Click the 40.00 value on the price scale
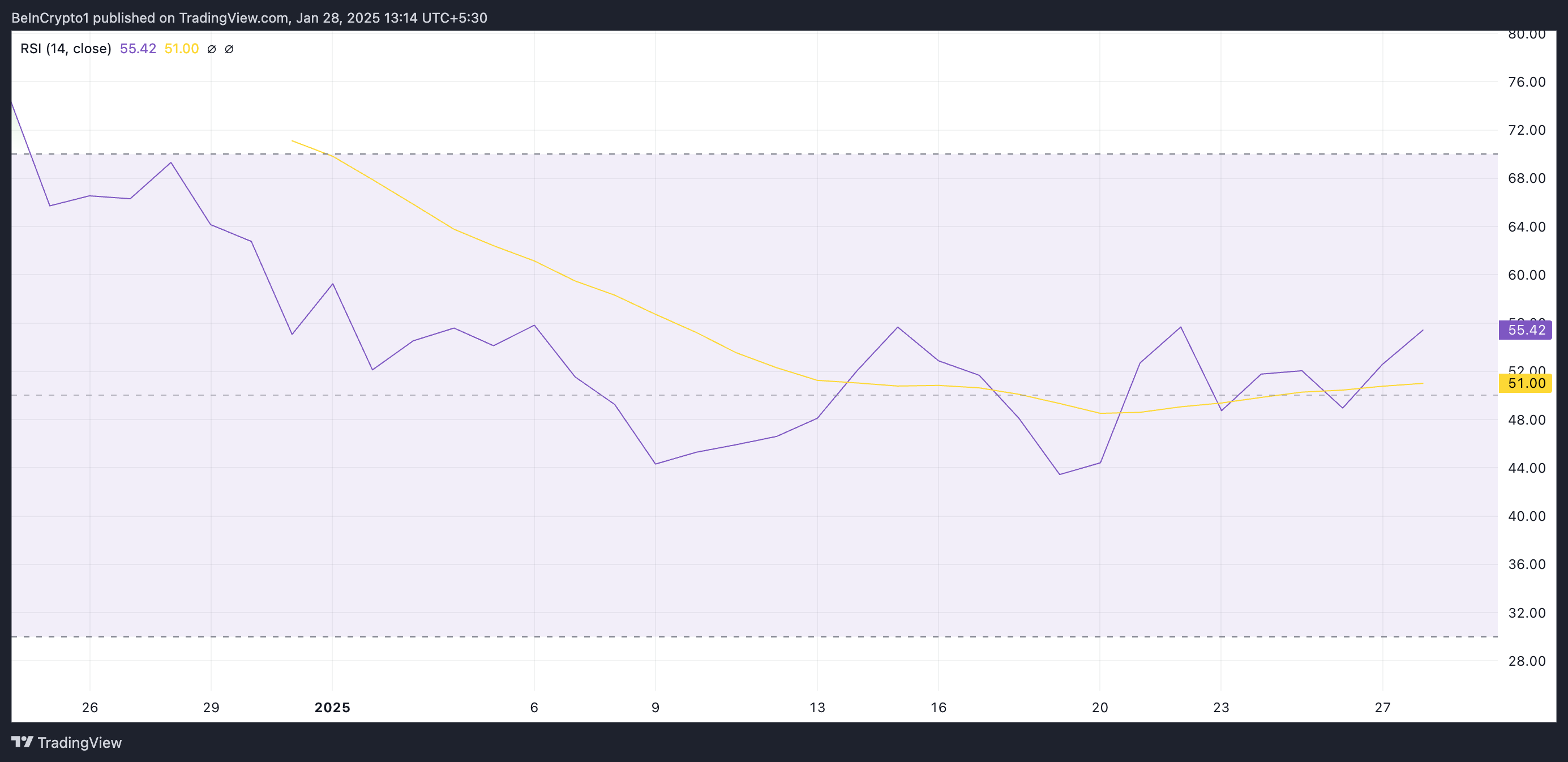The image size is (1568, 762). [x=1526, y=516]
